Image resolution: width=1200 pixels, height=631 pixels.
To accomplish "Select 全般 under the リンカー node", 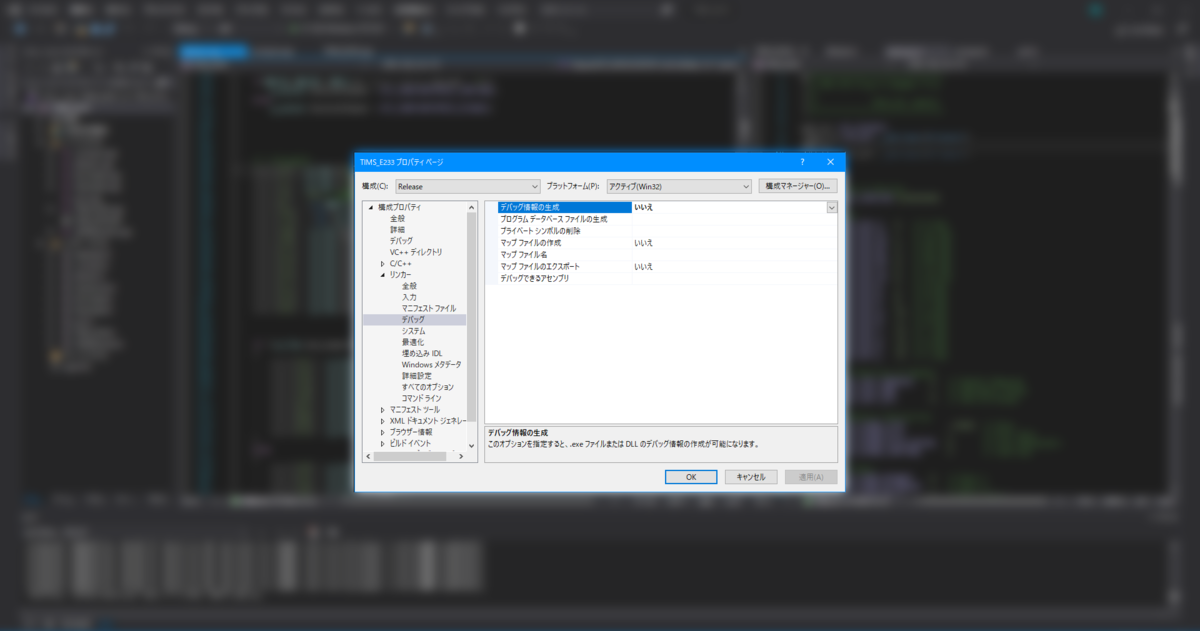I will click(x=409, y=286).
